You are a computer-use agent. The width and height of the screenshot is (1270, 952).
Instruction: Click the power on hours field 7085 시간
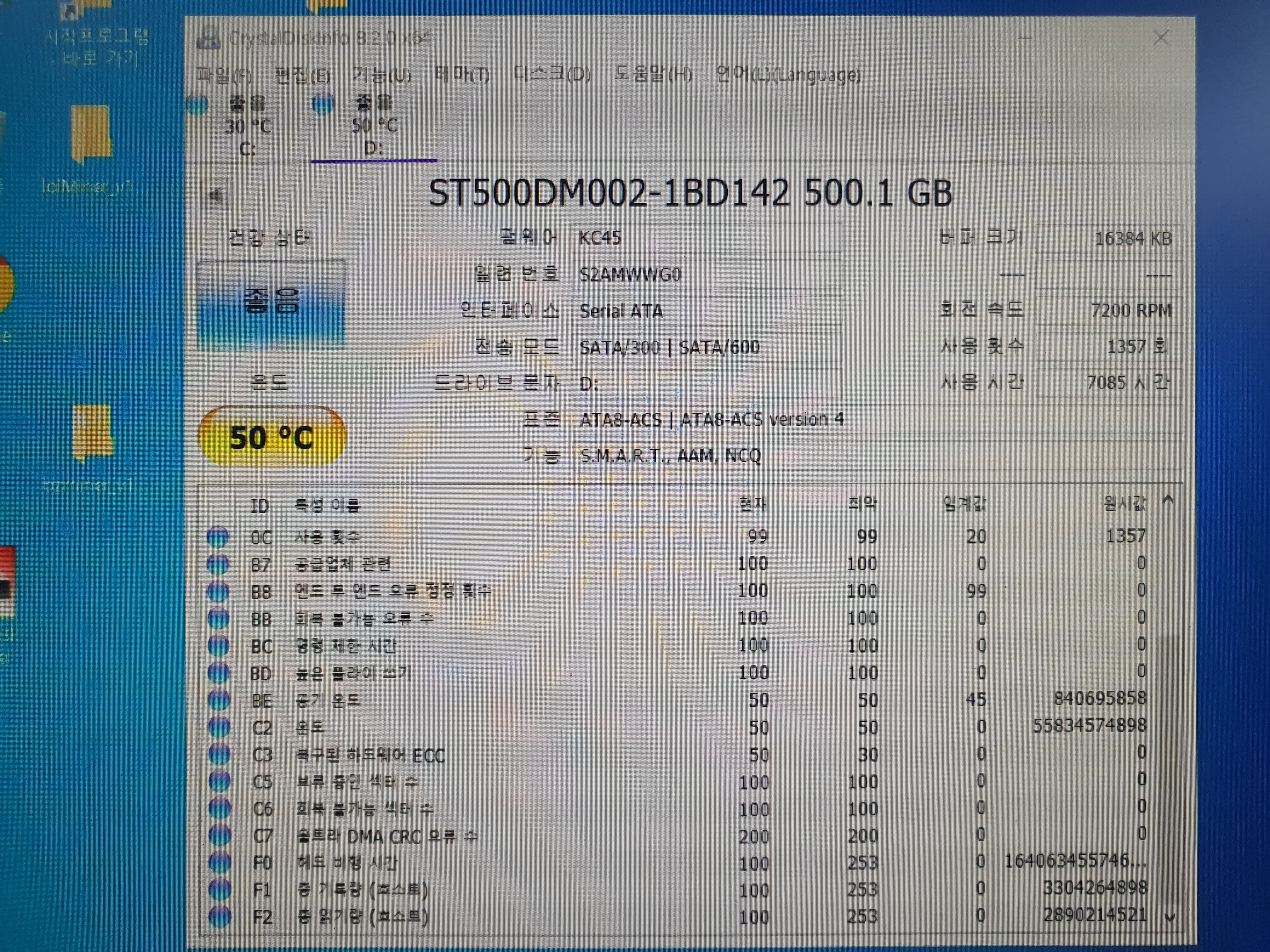coord(1109,383)
